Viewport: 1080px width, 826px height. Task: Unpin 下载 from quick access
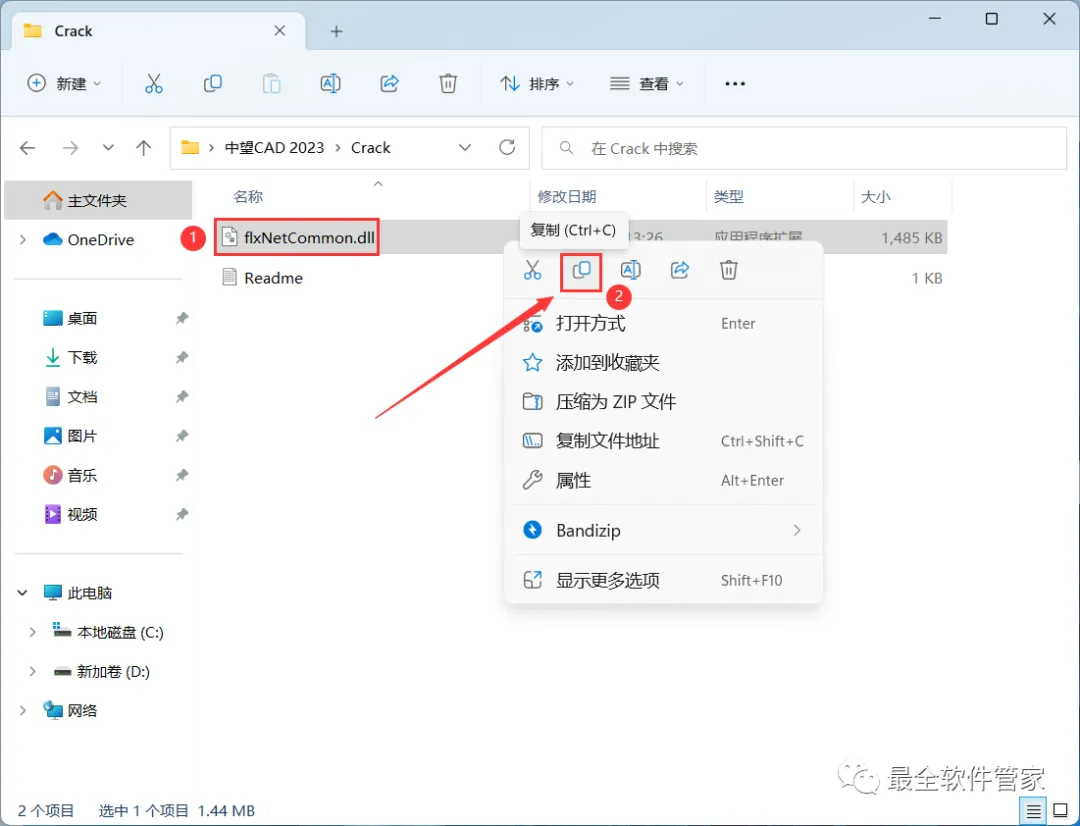click(182, 358)
